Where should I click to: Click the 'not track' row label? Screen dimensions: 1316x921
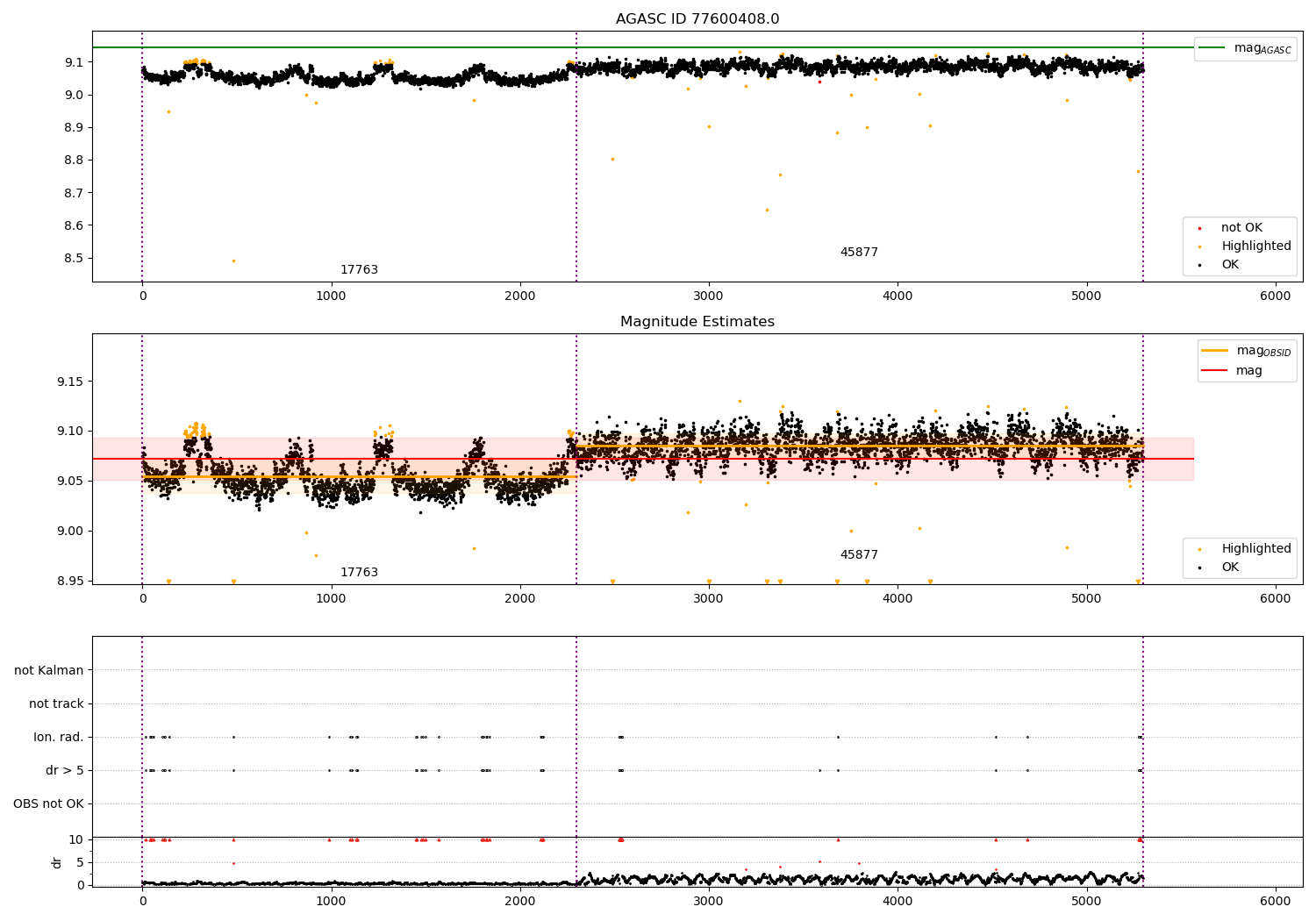[56, 704]
